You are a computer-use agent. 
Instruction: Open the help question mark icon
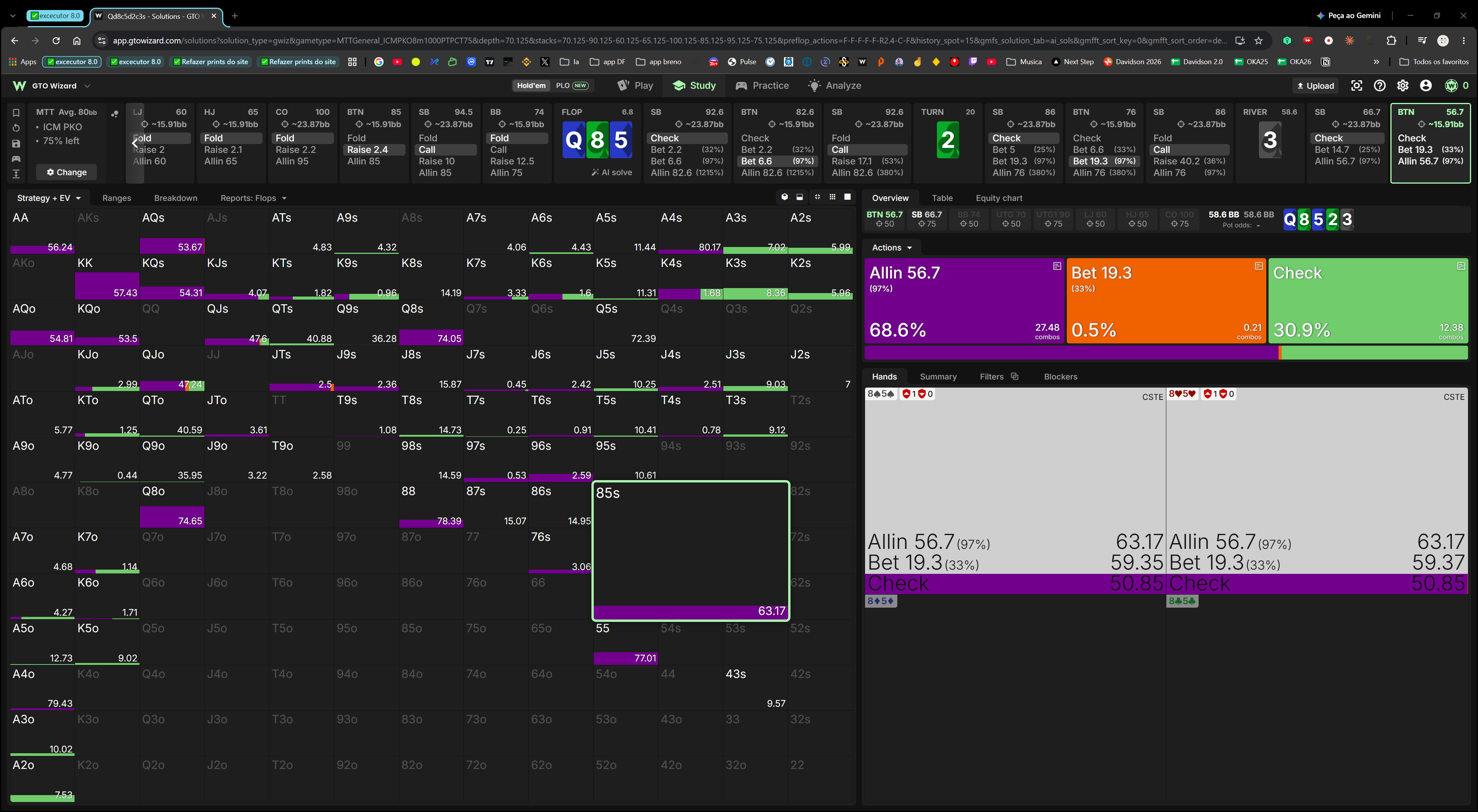(x=1379, y=85)
